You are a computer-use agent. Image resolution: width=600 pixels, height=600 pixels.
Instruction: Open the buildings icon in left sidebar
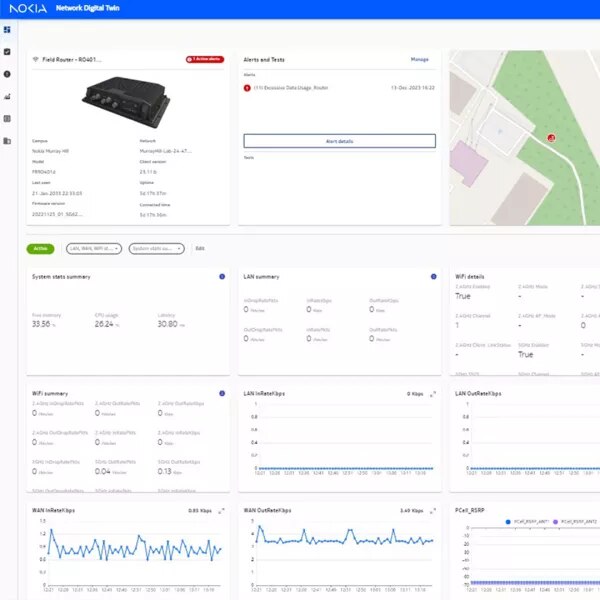click(x=7, y=141)
